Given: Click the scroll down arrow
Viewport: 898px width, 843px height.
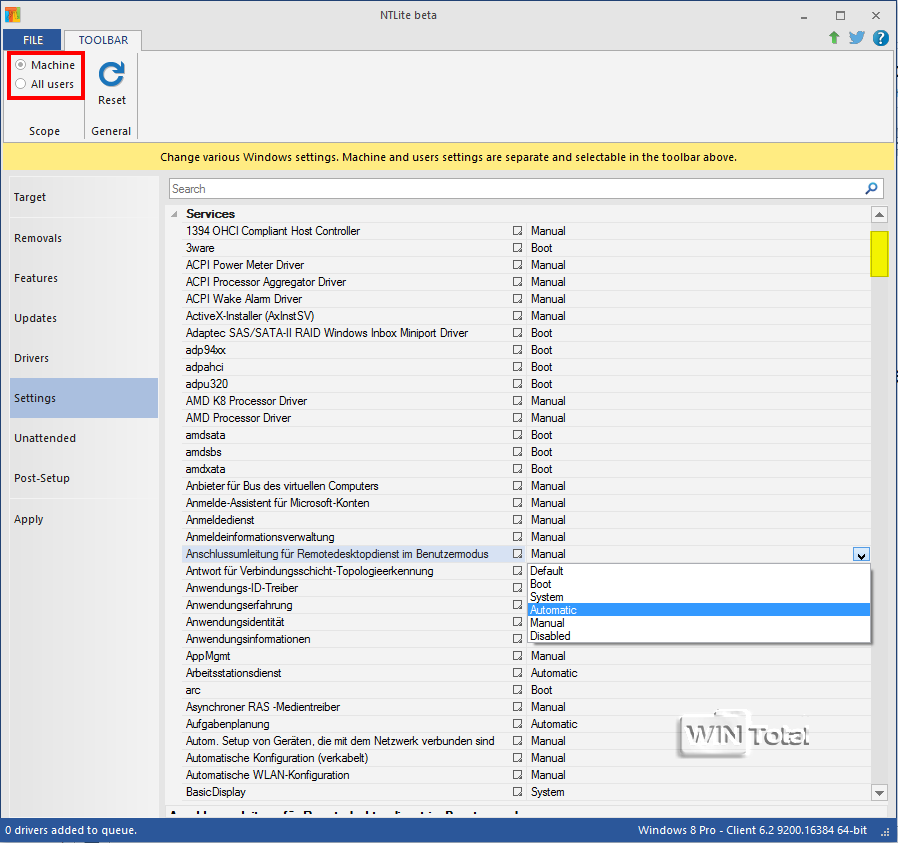Looking at the screenshot, I should 879,793.
